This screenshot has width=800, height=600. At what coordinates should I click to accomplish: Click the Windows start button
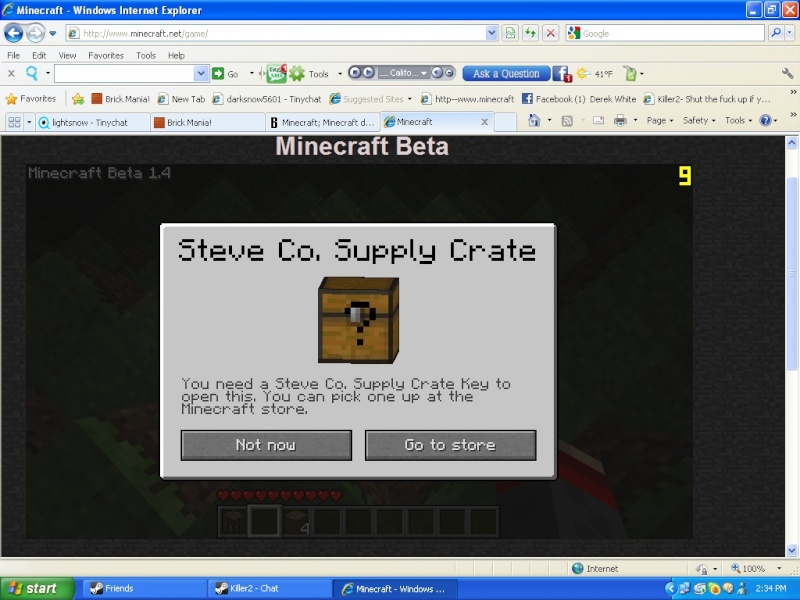37,589
